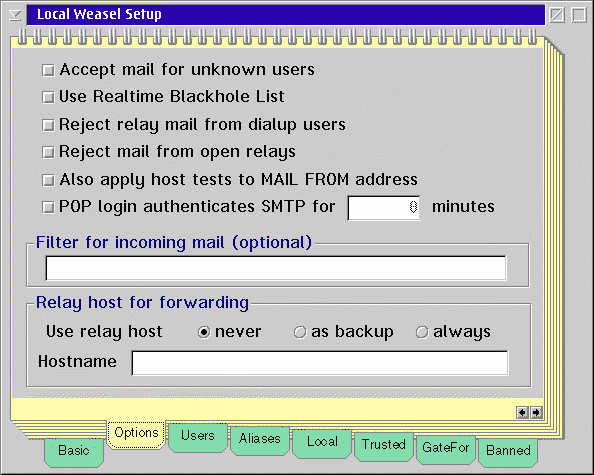594x475 pixels.
Task: Click the incoming mail filter text field
Action: coord(276,268)
